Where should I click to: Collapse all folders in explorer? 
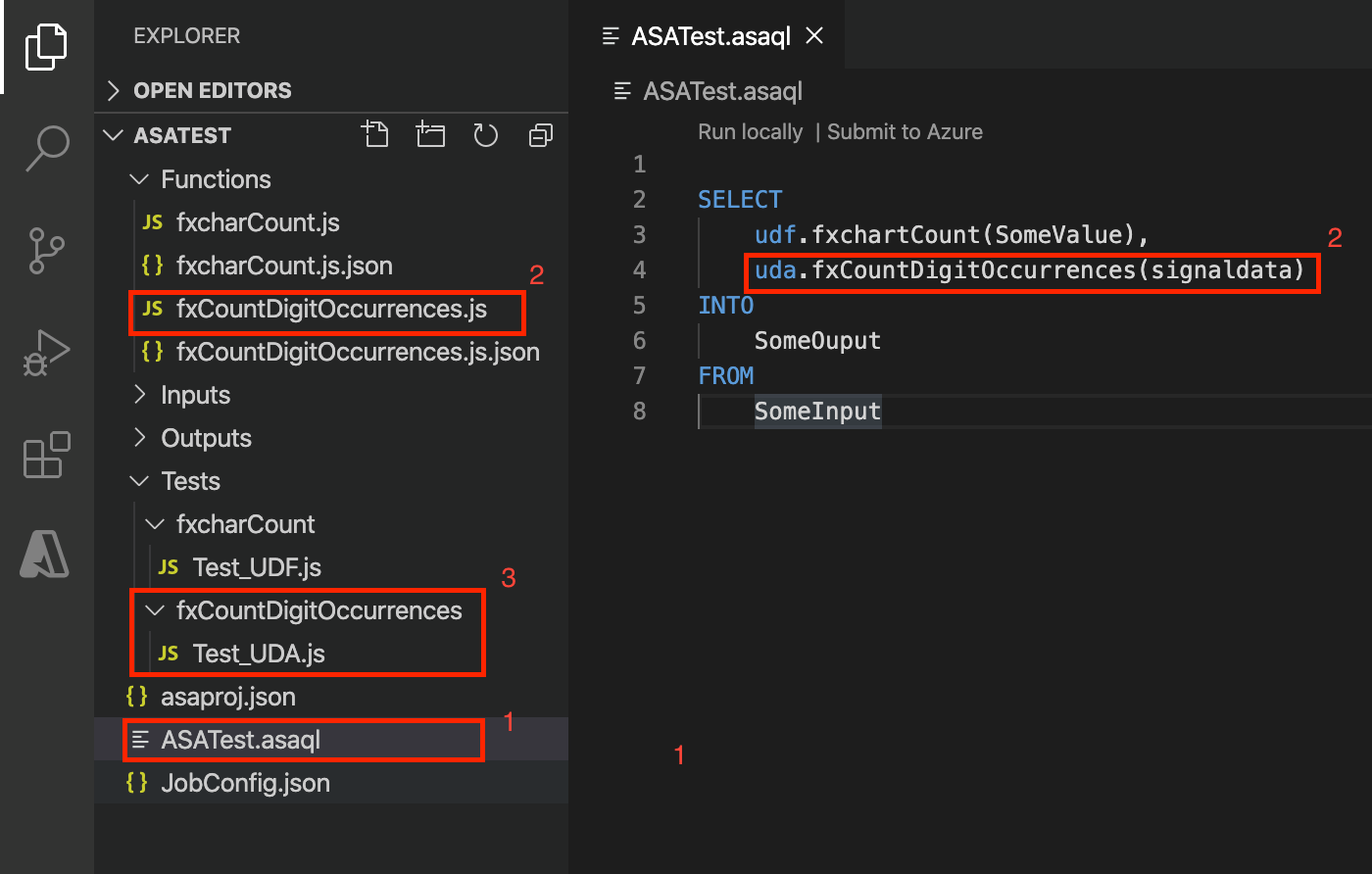tap(541, 135)
